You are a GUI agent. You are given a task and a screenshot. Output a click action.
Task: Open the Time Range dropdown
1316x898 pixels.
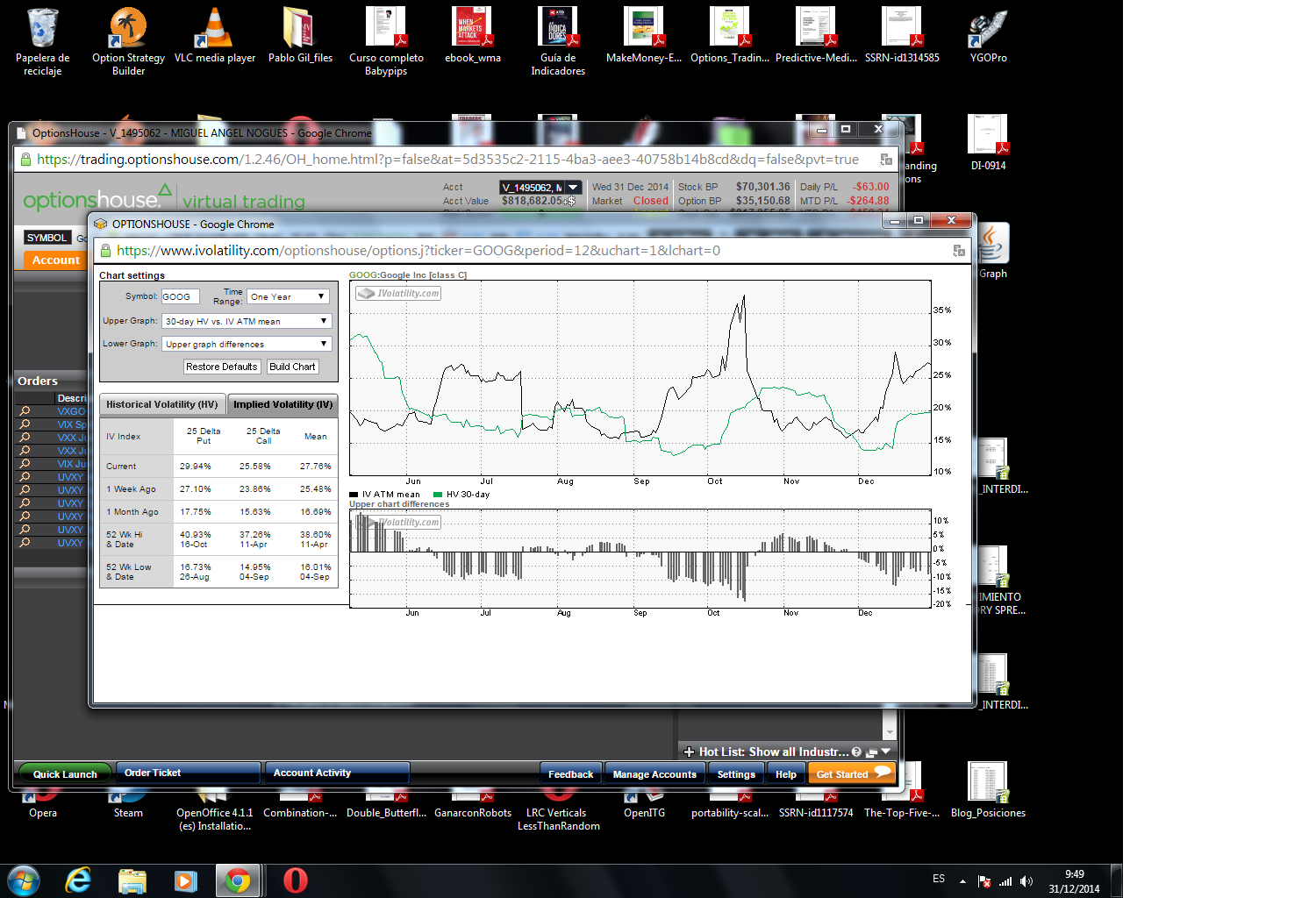tap(288, 296)
